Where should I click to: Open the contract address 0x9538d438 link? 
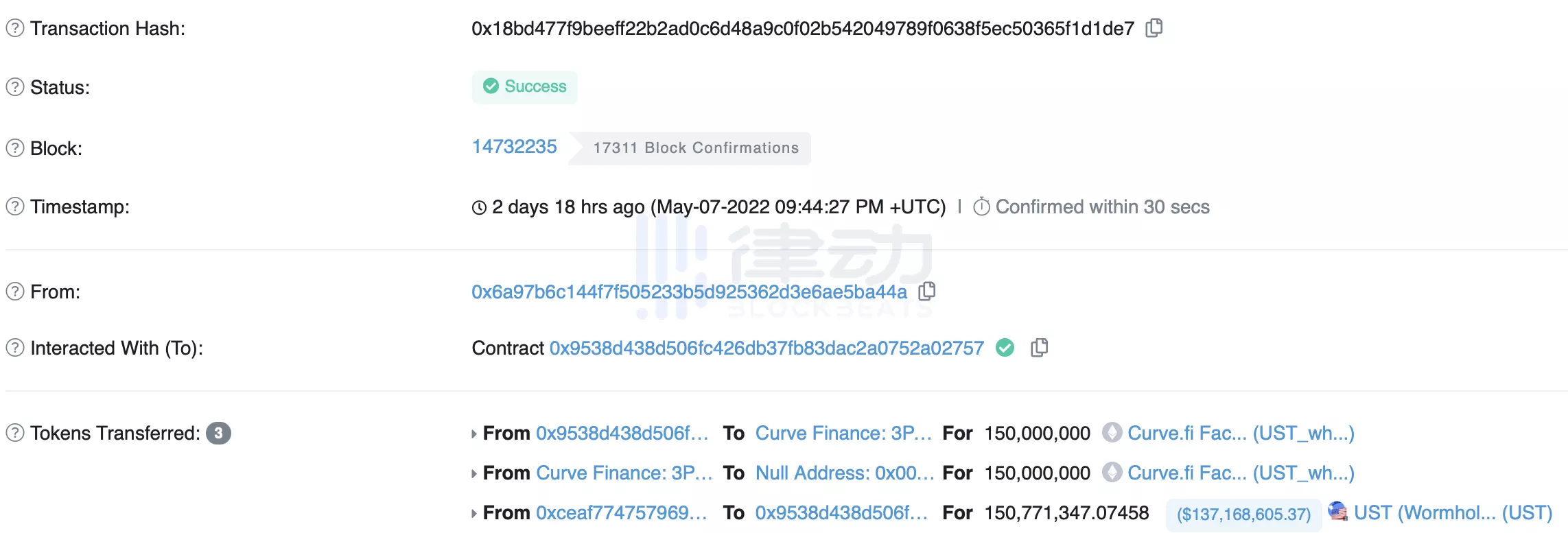coord(767,348)
